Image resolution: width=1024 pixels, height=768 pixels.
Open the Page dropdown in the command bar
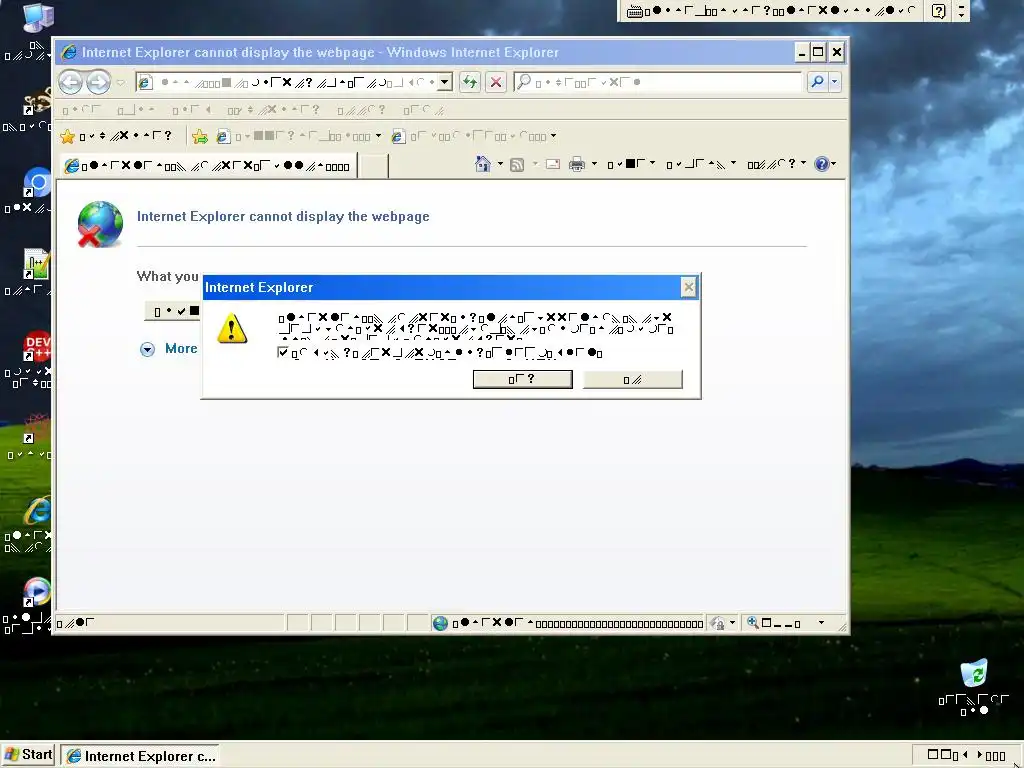point(631,164)
